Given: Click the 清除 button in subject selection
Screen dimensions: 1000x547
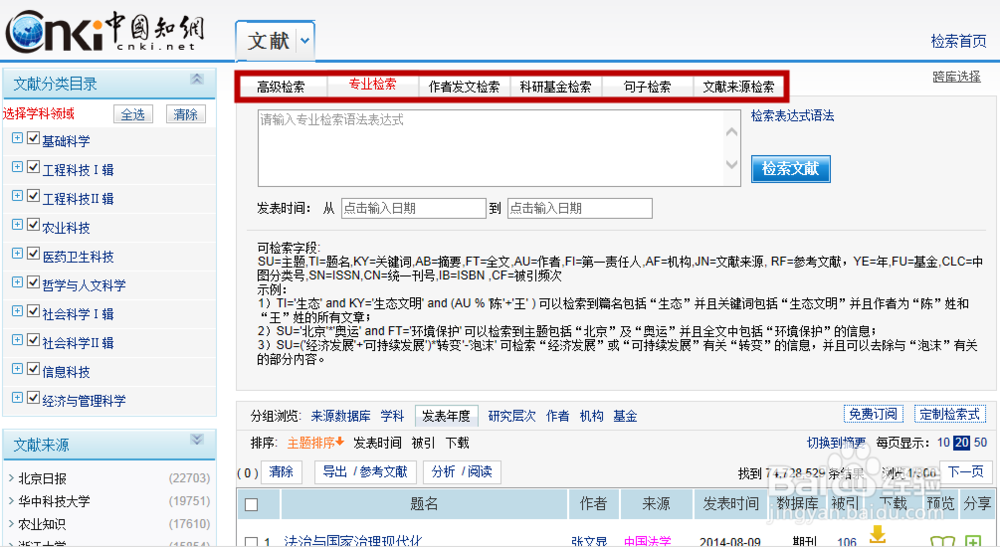Looking at the screenshot, I should 186,114.
